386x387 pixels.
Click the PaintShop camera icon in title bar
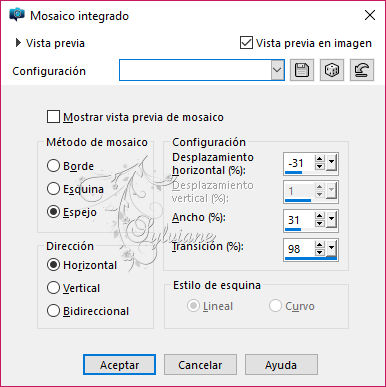pos(17,15)
